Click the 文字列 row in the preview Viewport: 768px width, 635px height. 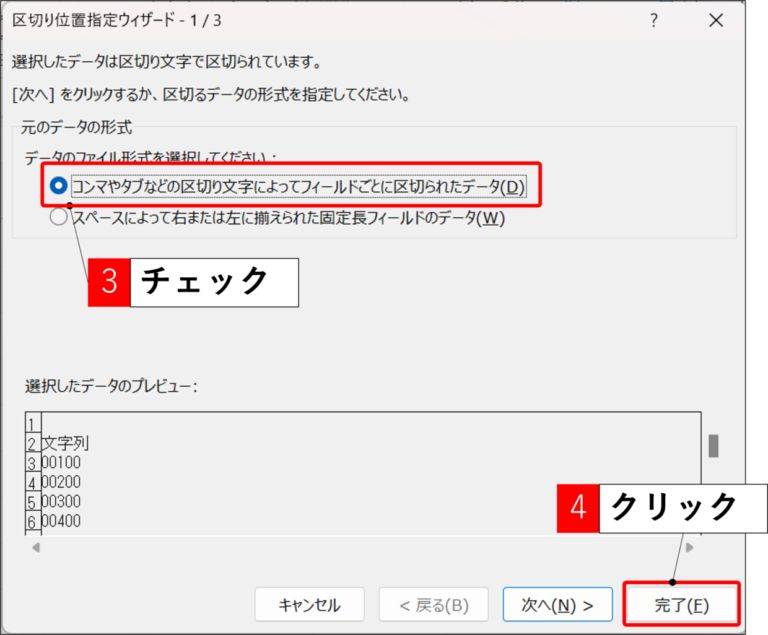click(x=66, y=443)
